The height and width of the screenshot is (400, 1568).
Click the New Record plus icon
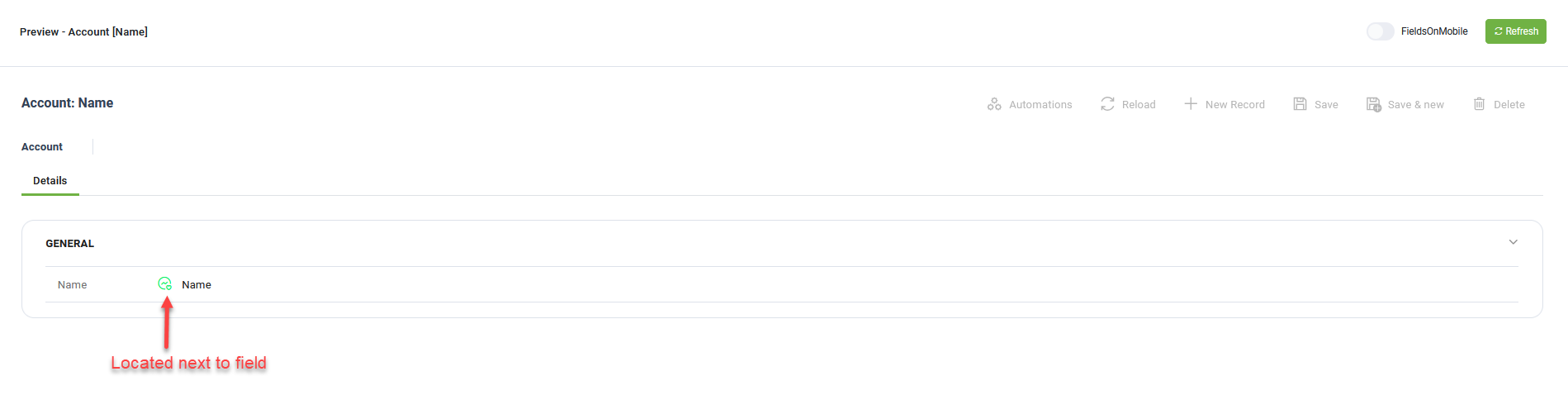tap(1191, 103)
